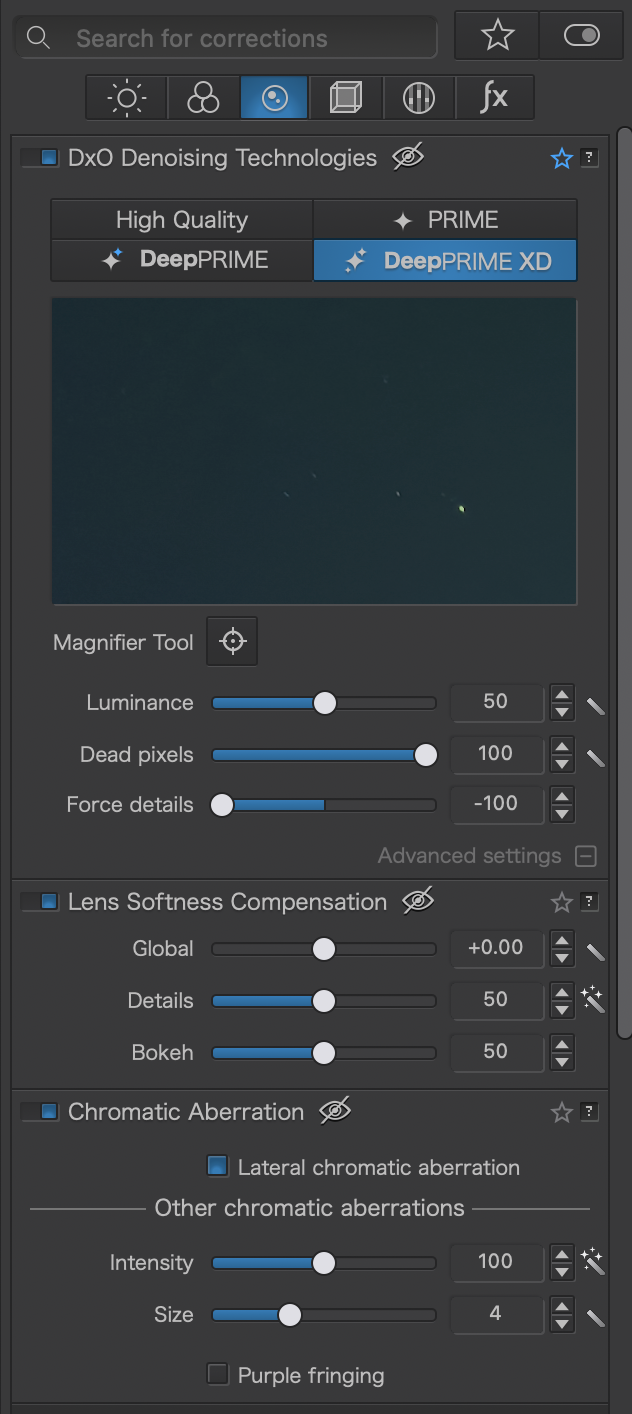This screenshot has width=632, height=1414.
Task: Click the Luminance slider track
Action: [324, 703]
